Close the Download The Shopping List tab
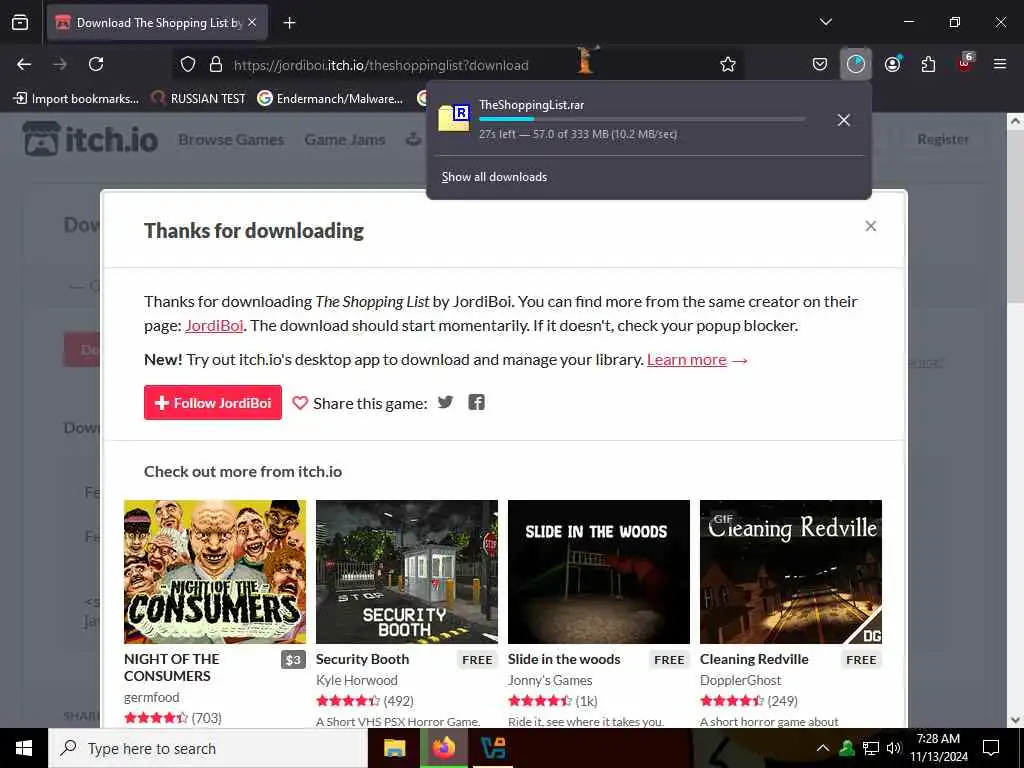1024x768 pixels. [x=252, y=23]
